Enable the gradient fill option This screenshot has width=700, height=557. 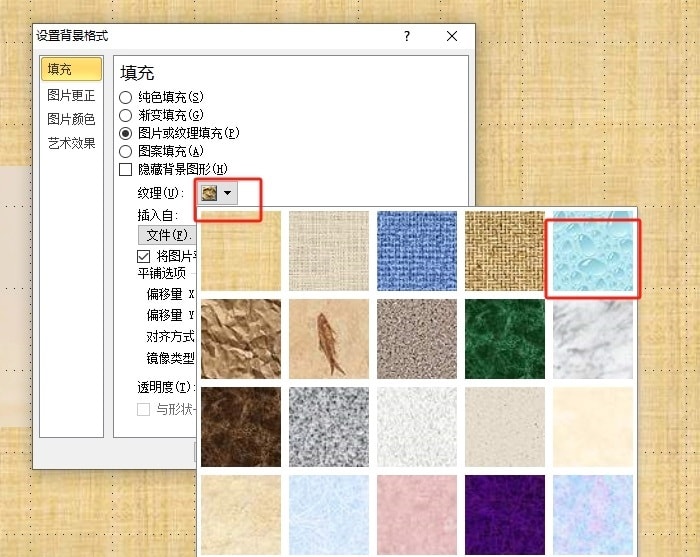click(x=126, y=115)
